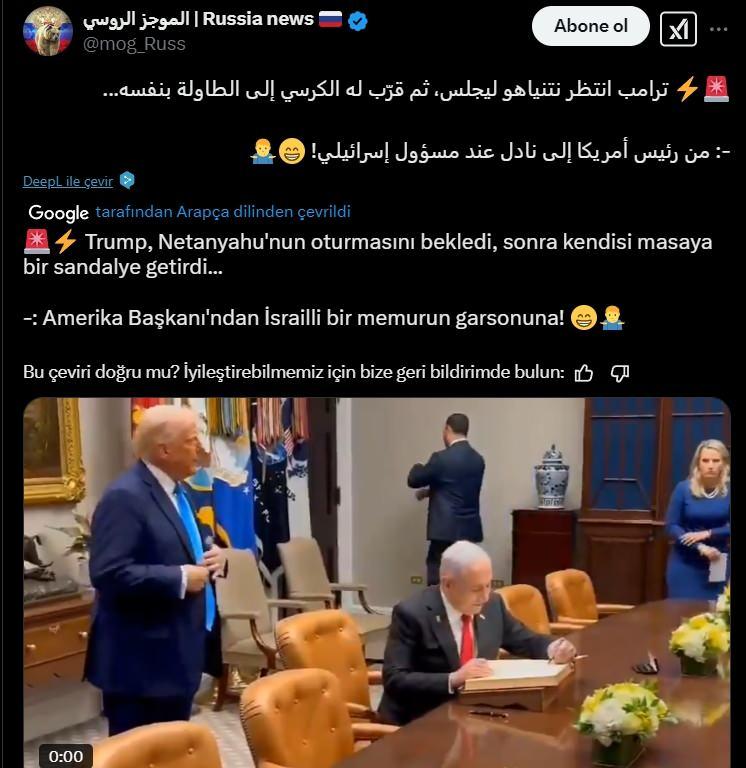Viewport: 746px width, 768px height.
Task: Click the Google translation attribution logo
Action: tap(58, 213)
